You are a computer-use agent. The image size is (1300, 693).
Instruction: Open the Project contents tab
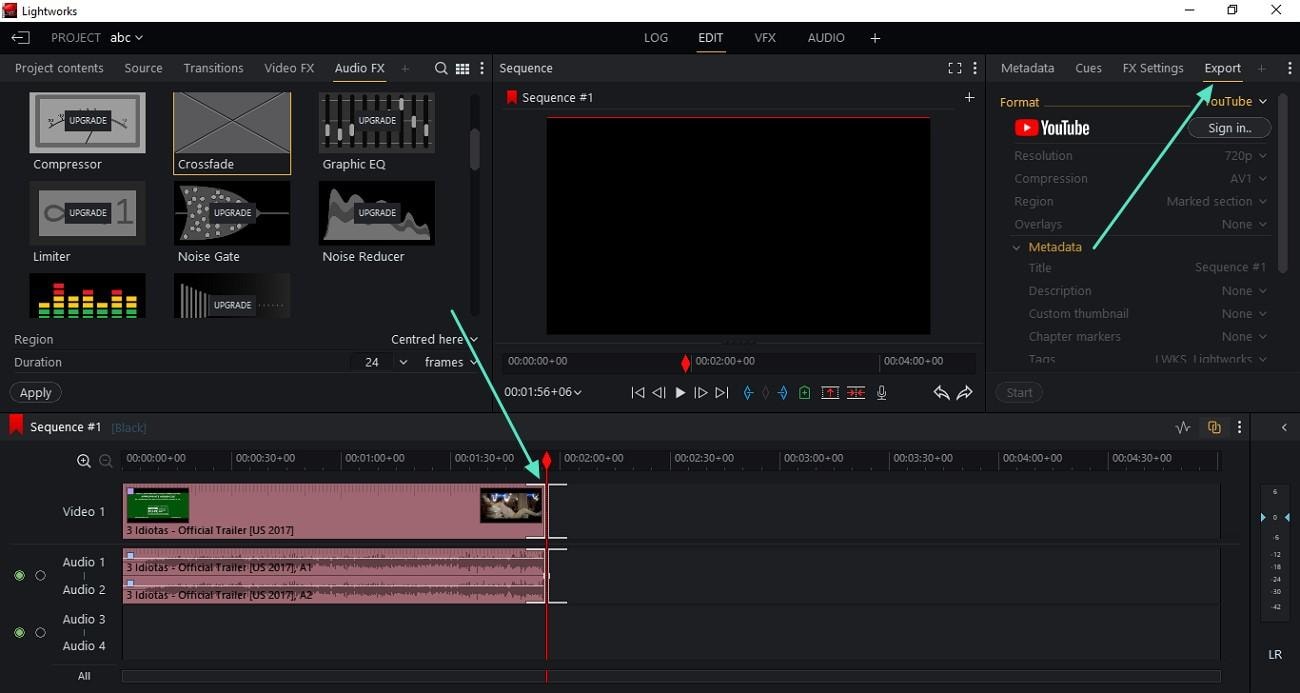59,68
